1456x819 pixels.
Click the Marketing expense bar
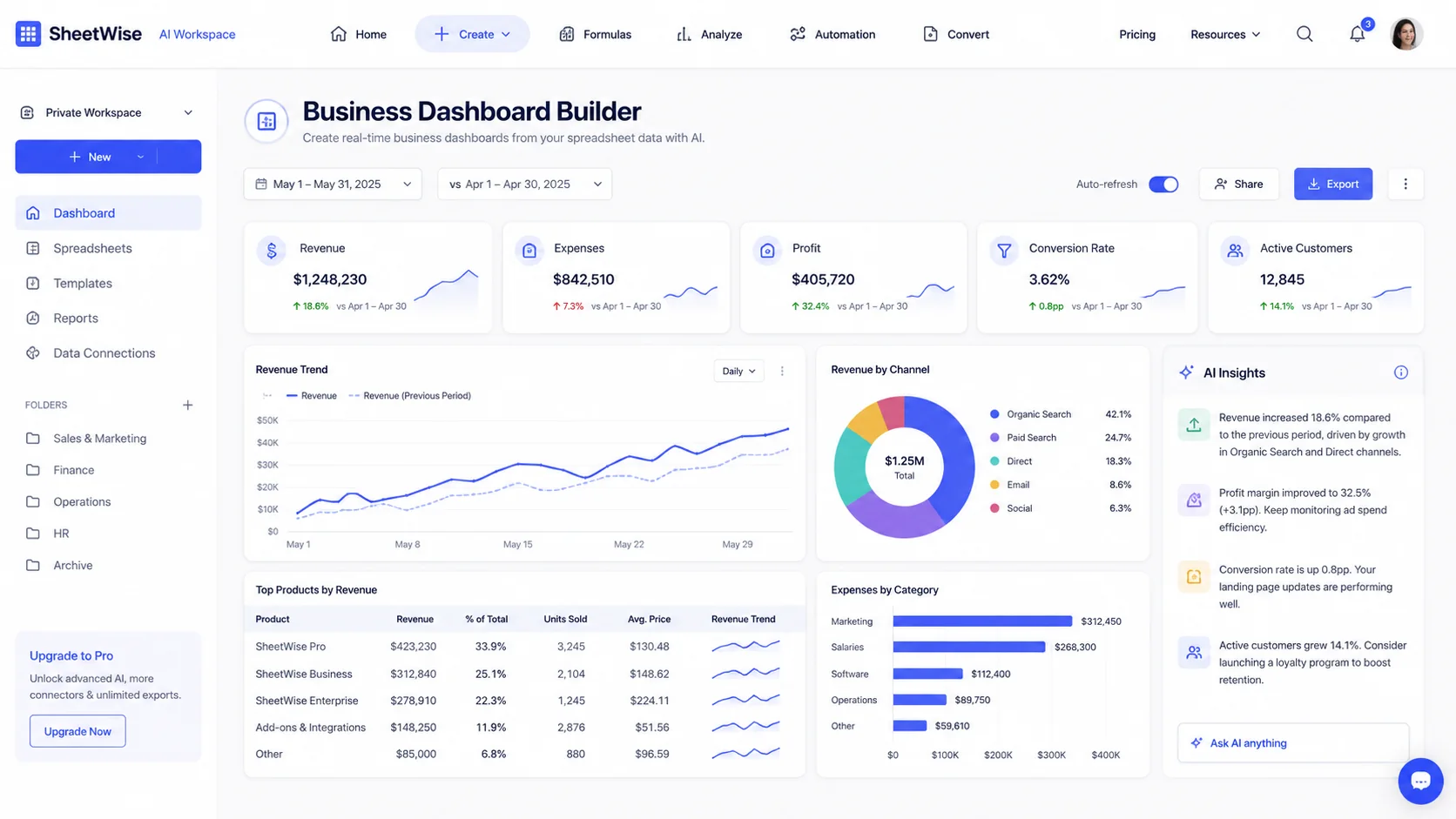click(x=982, y=621)
